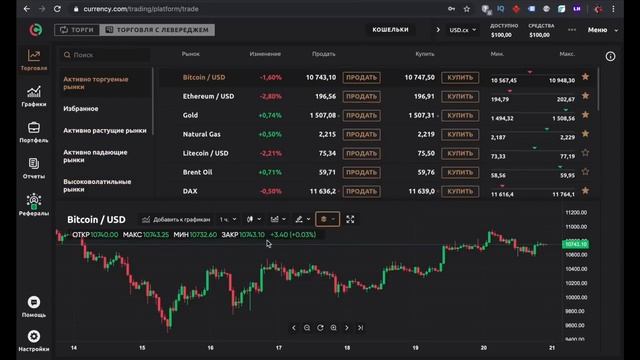The image size is (640, 360).
Task: Open the drawing tools pencil dropdown
Action: pyautogui.click(x=303, y=220)
